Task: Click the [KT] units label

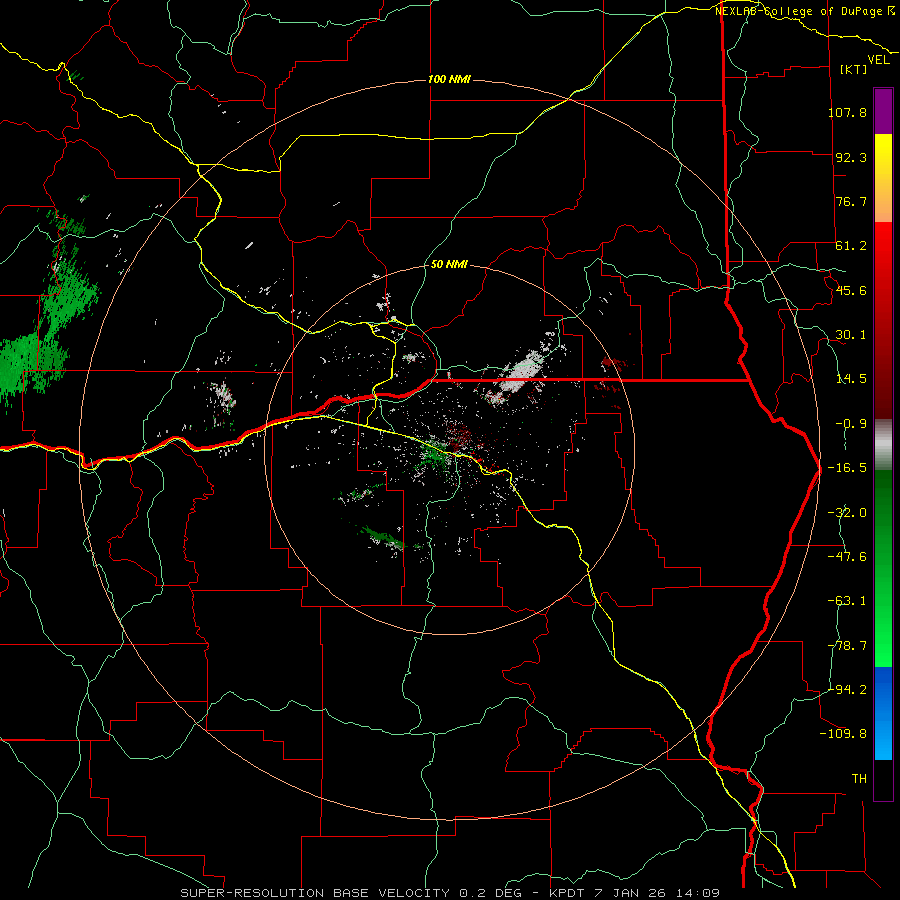Action: [x=854, y=69]
